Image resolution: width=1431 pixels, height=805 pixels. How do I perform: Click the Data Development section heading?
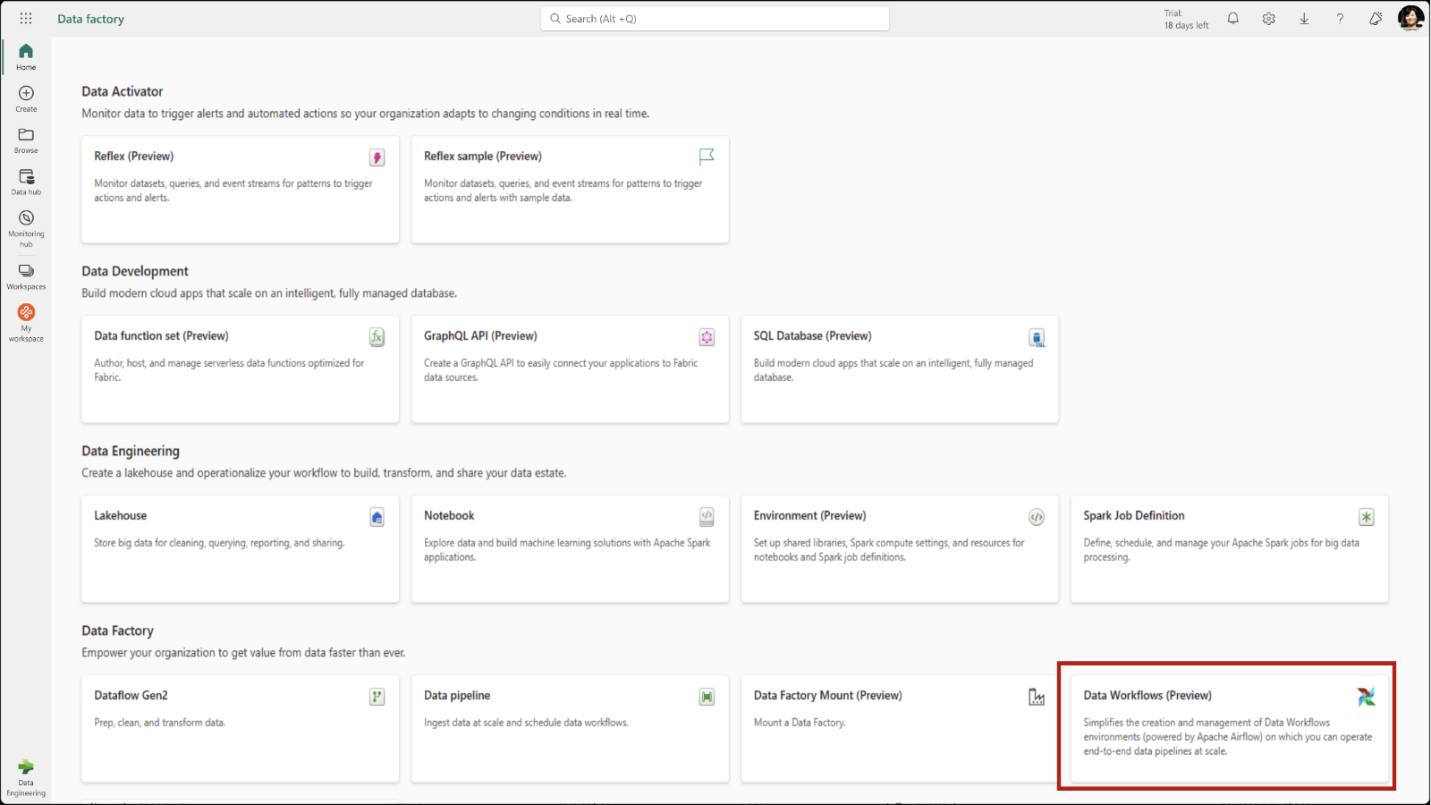135,271
